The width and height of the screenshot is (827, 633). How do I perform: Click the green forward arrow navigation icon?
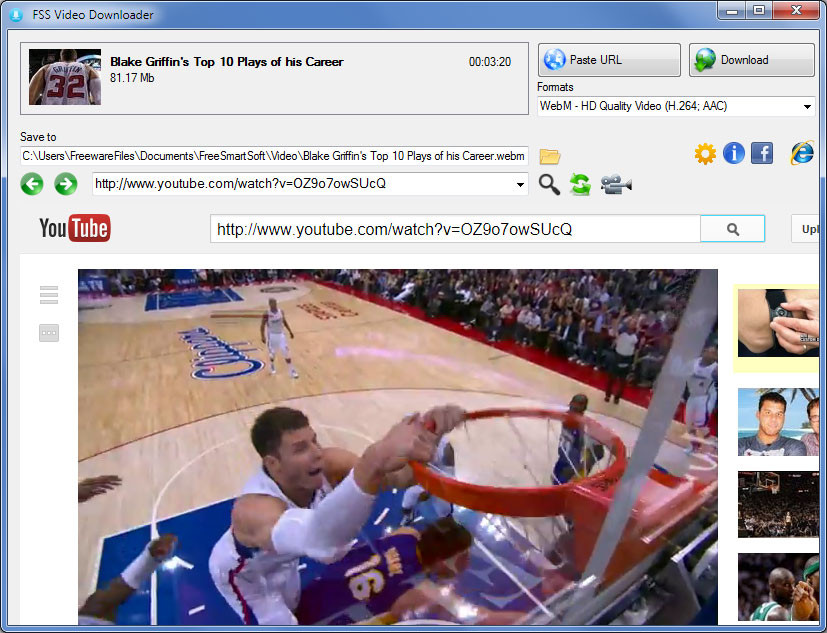pos(65,185)
